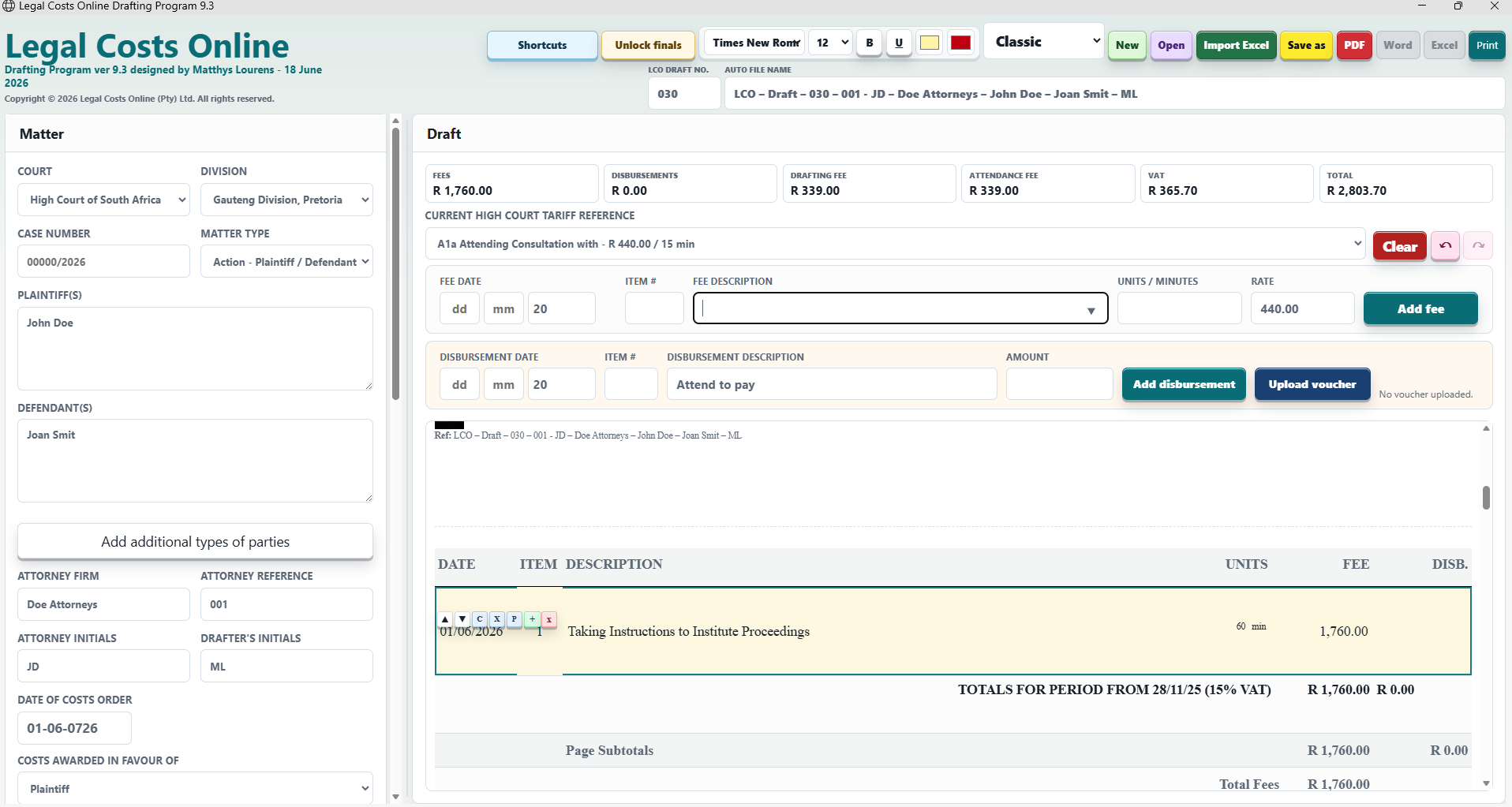This screenshot has width=1512, height=807.
Task: Click the Excel export button
Action: tap(1444, 45)
